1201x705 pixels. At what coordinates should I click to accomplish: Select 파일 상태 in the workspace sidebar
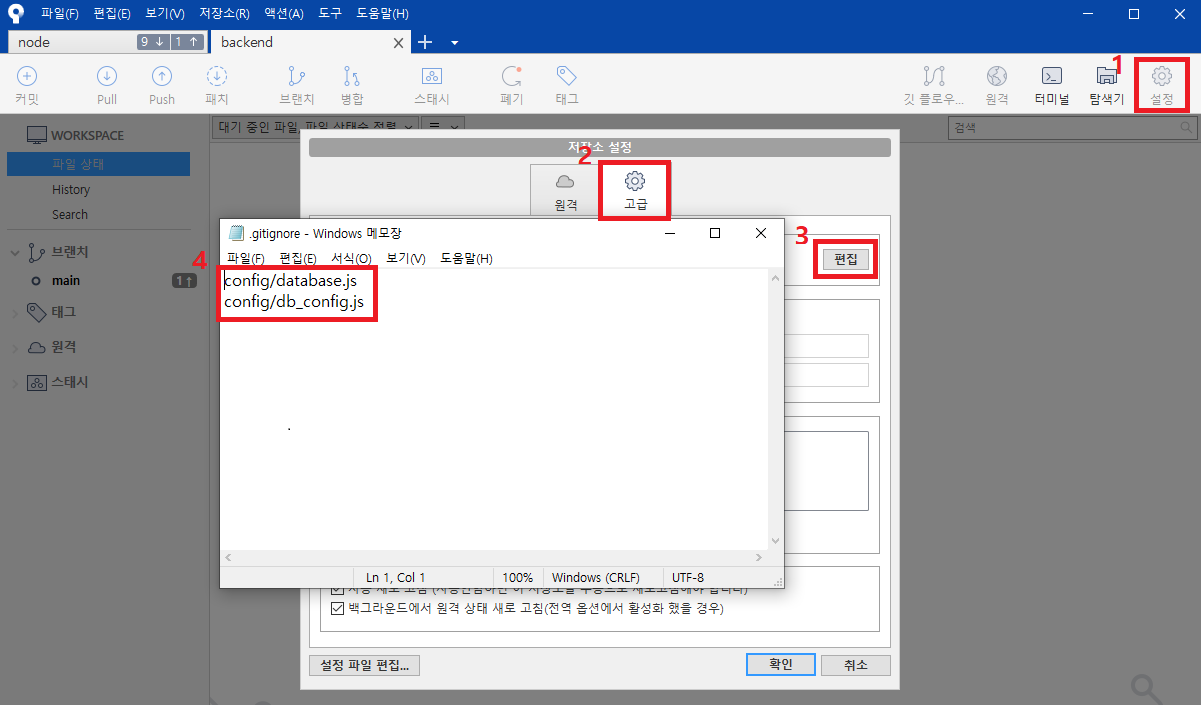[98, 164]
